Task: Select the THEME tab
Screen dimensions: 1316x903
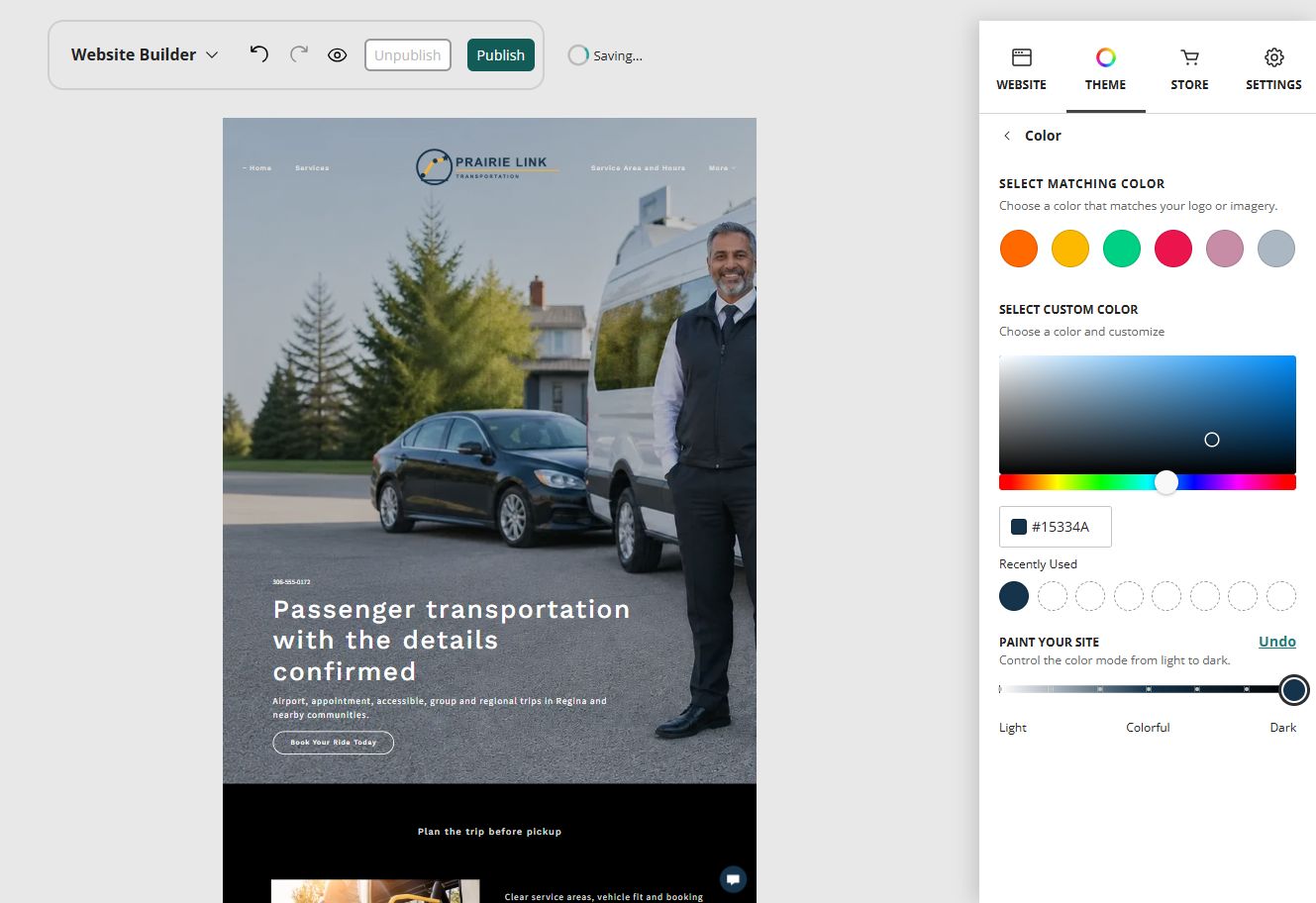Action: [x=1105, y=69]
